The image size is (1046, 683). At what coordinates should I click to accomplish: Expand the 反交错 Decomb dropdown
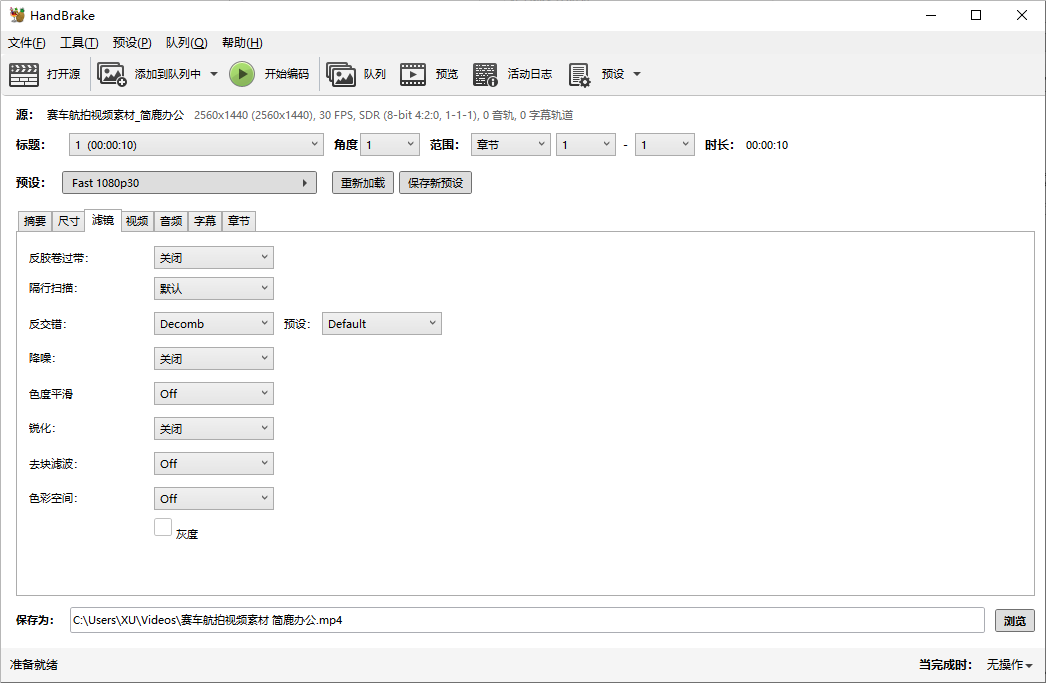click(213, 324)
